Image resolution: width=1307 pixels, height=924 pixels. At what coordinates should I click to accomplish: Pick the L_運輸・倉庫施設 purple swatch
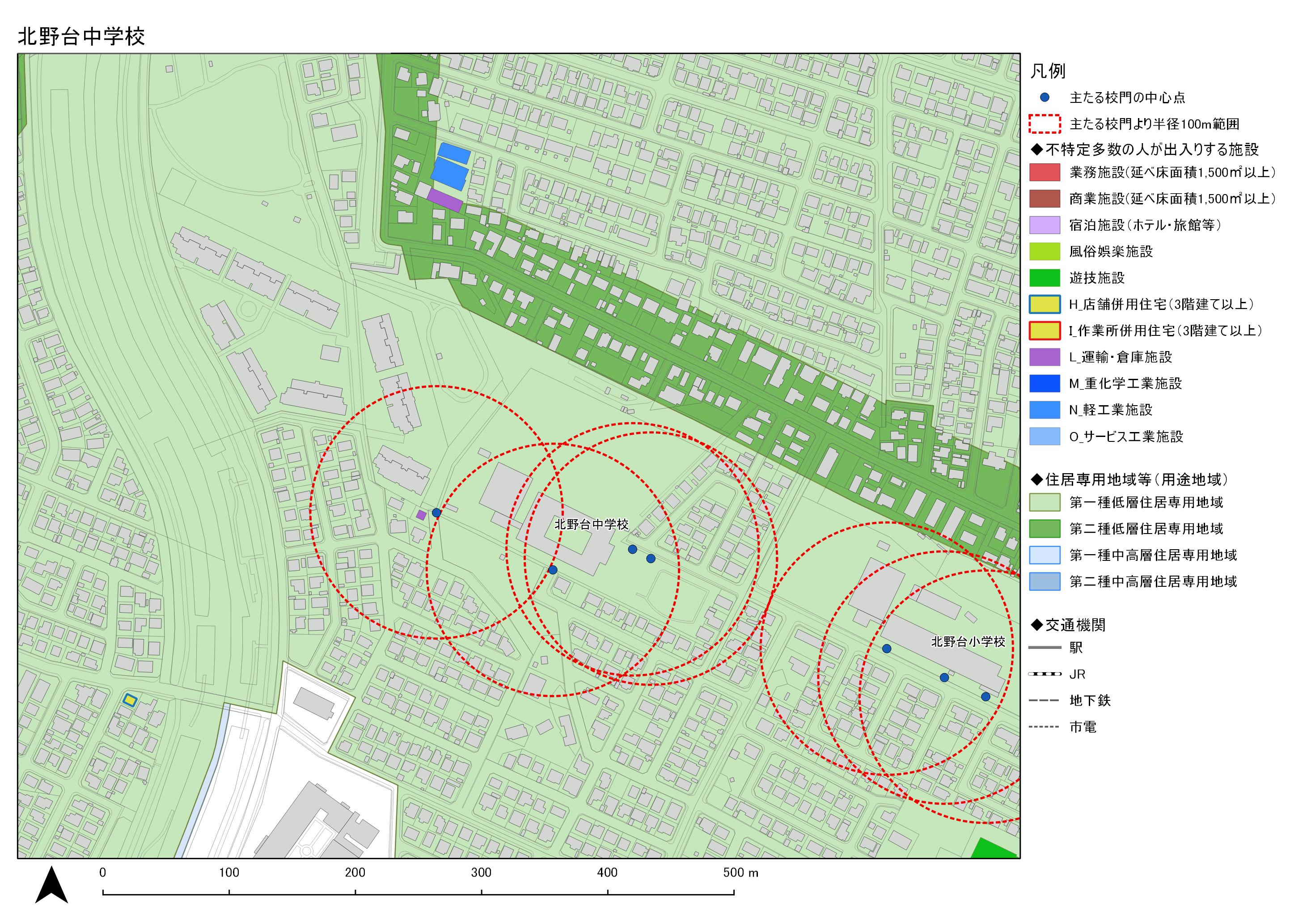click(1045, 357)
